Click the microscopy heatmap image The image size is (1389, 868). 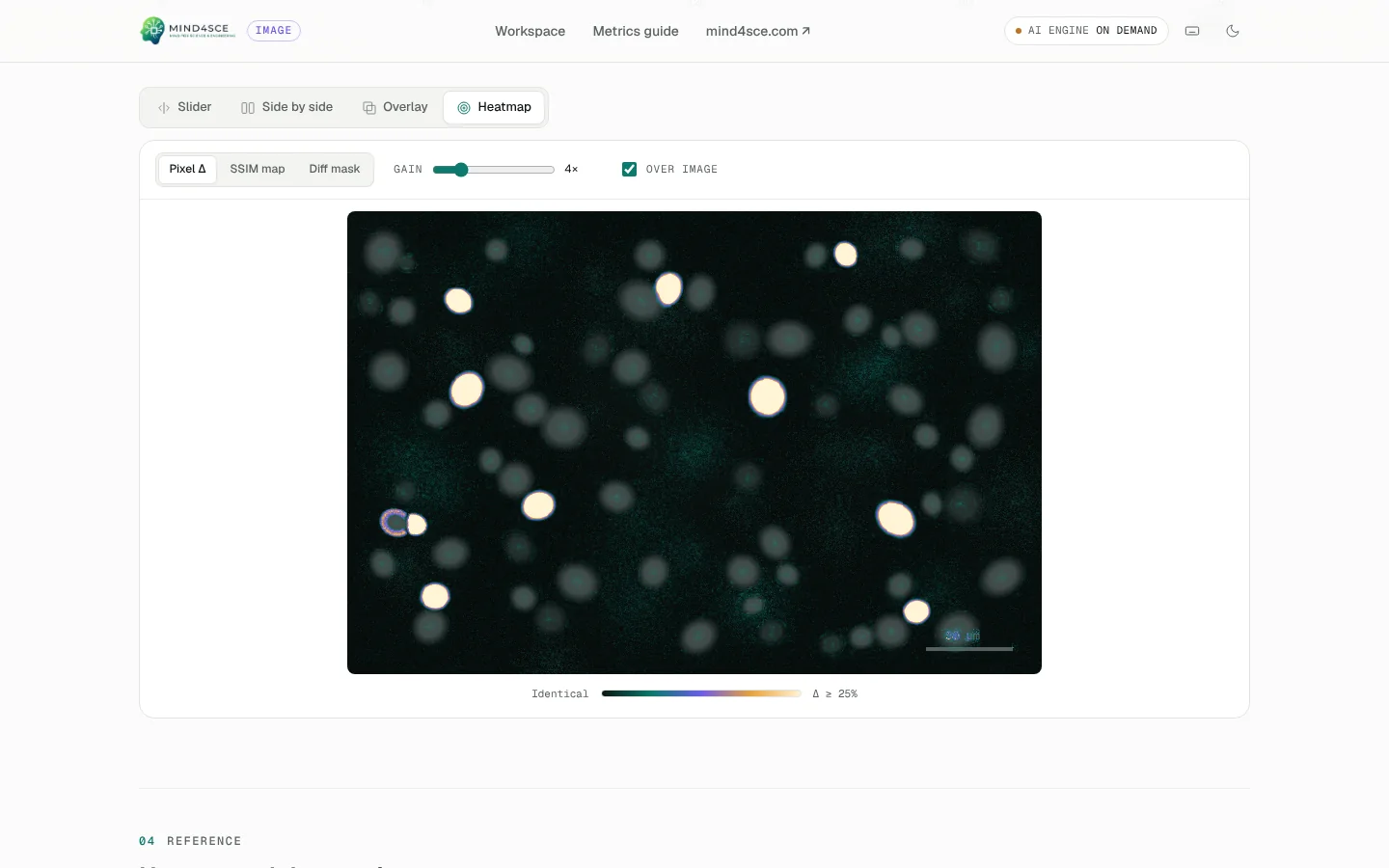click(x=694, y=443)
